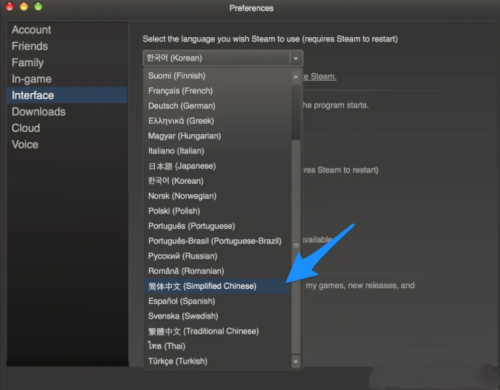Image resolution: width=500 pixels, height=390 pixels.
Task: Select Português-Brasil (Portuguese-Brazil) entry
Action: (x=217, y=241)
